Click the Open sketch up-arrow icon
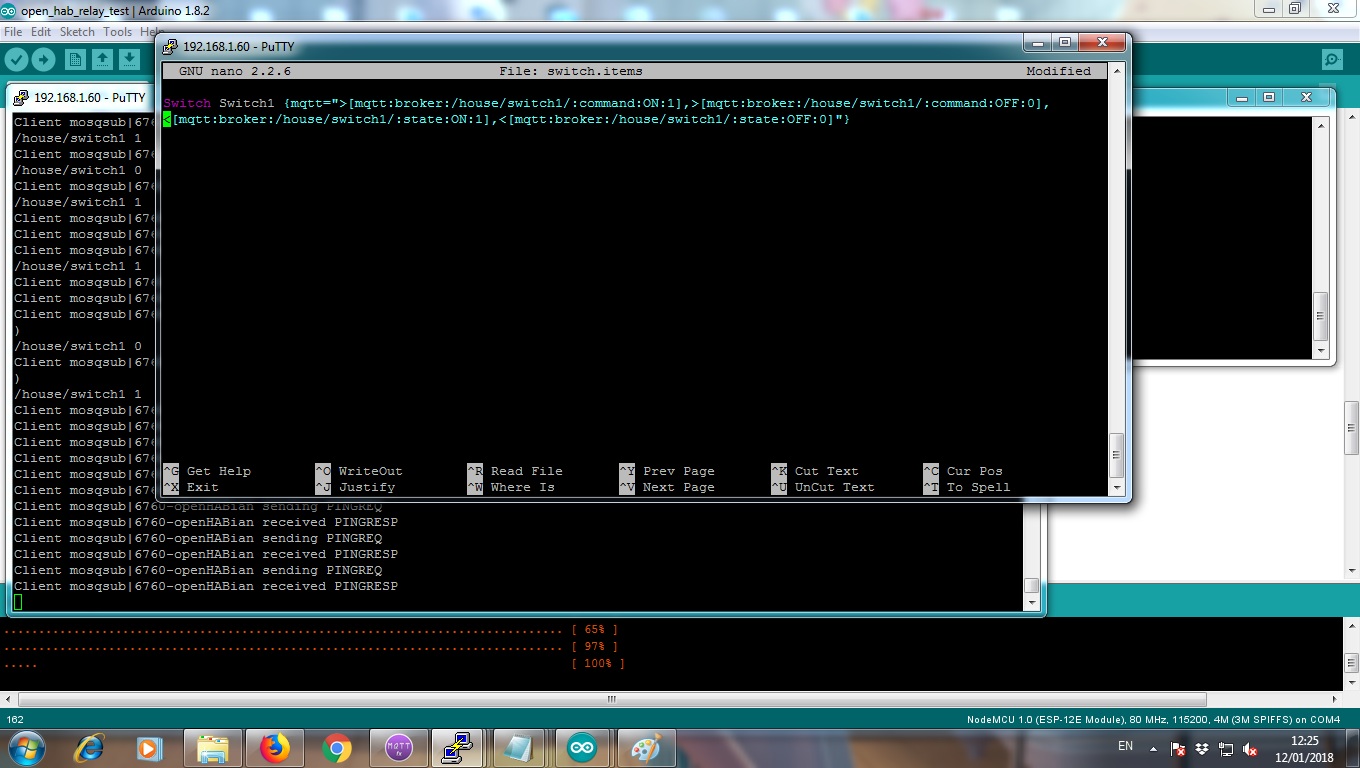 (x=102, y=60)
